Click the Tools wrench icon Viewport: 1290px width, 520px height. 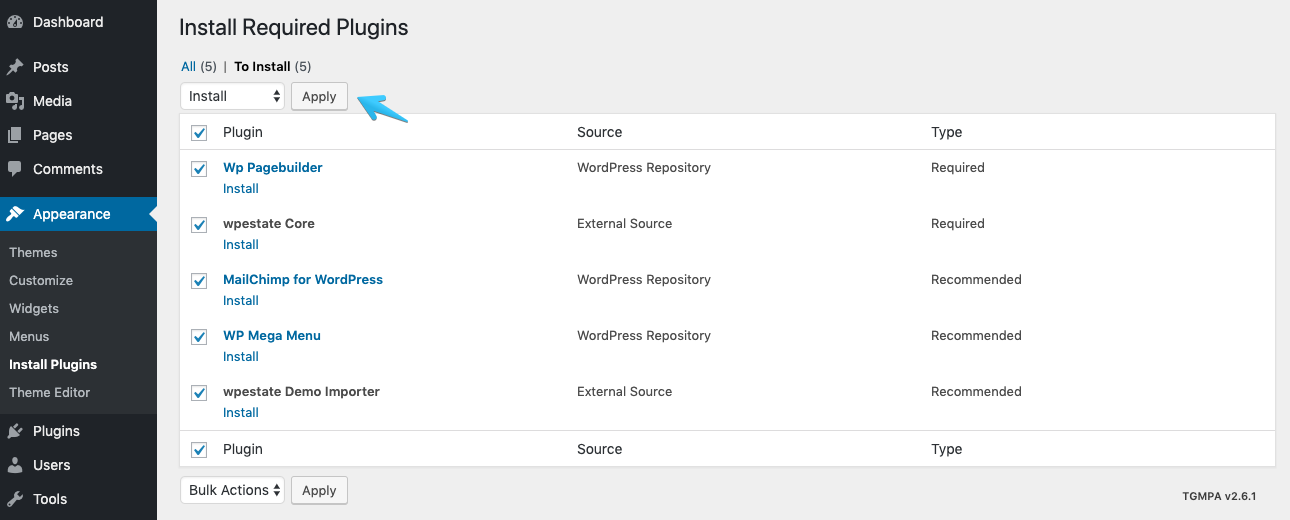click(15, 499)
